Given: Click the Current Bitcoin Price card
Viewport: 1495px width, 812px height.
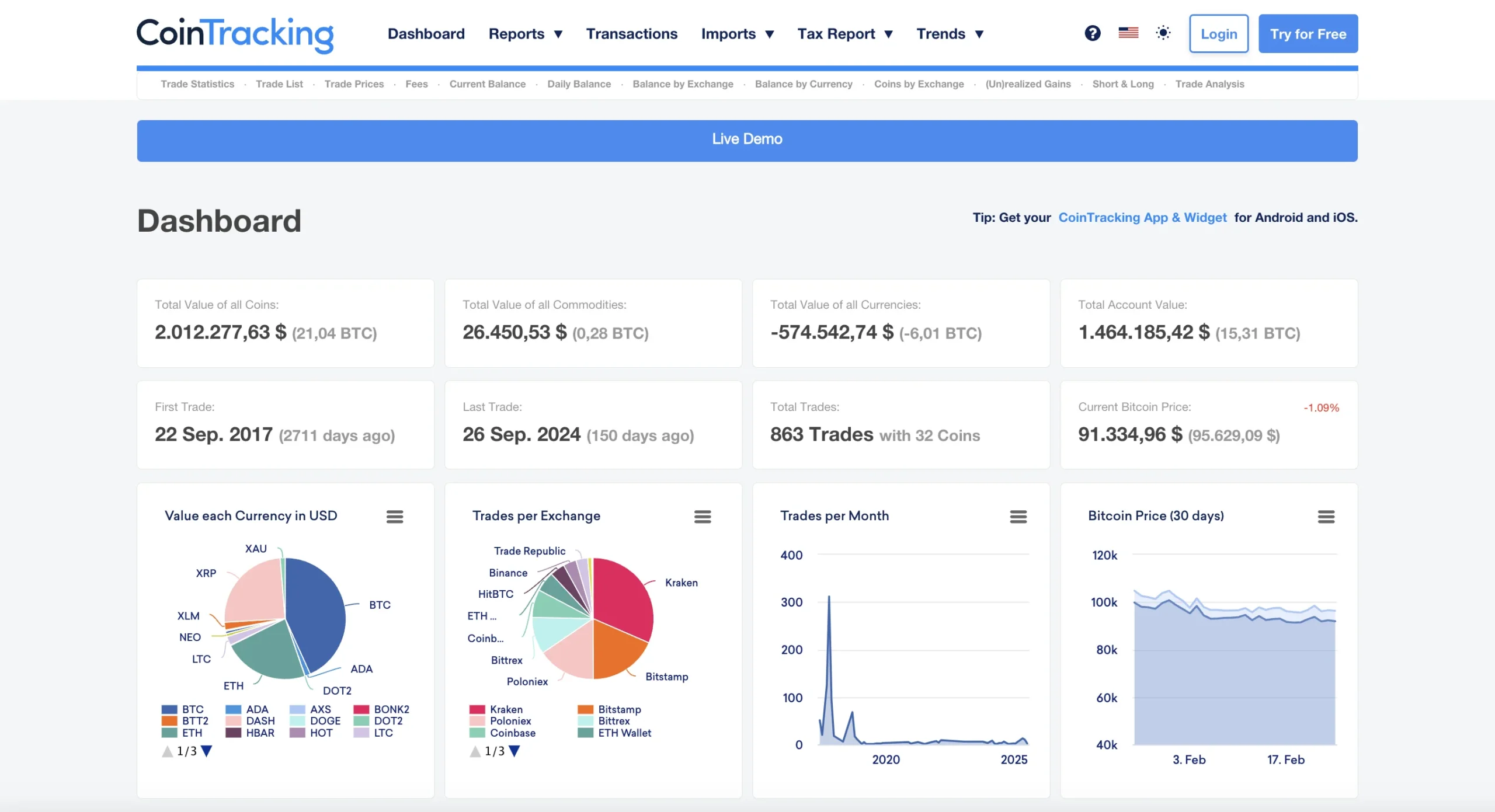Looking at the screenshot, I should pos(1209,425).
